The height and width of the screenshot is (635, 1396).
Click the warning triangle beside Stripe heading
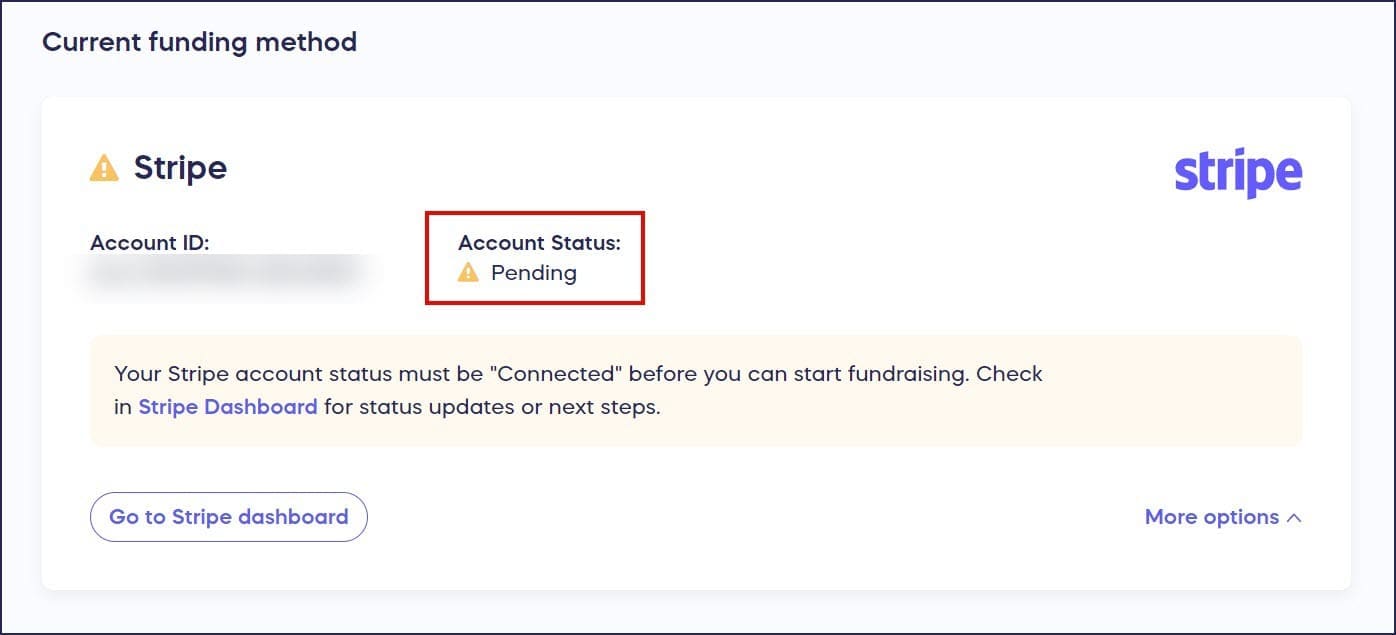click(104, 168)
